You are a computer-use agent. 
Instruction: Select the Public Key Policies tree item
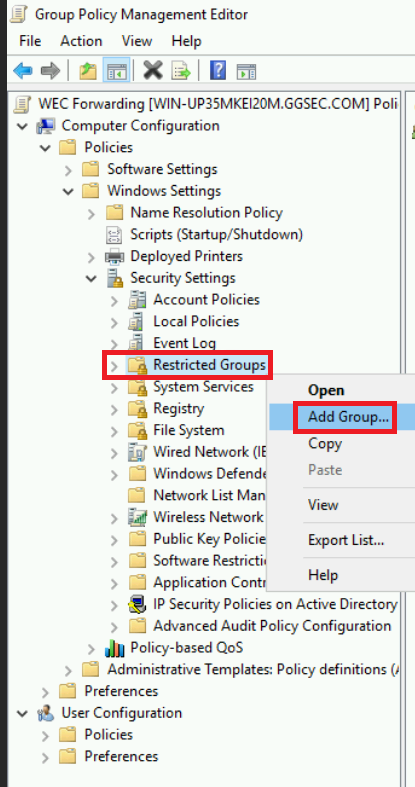(210, 539)
